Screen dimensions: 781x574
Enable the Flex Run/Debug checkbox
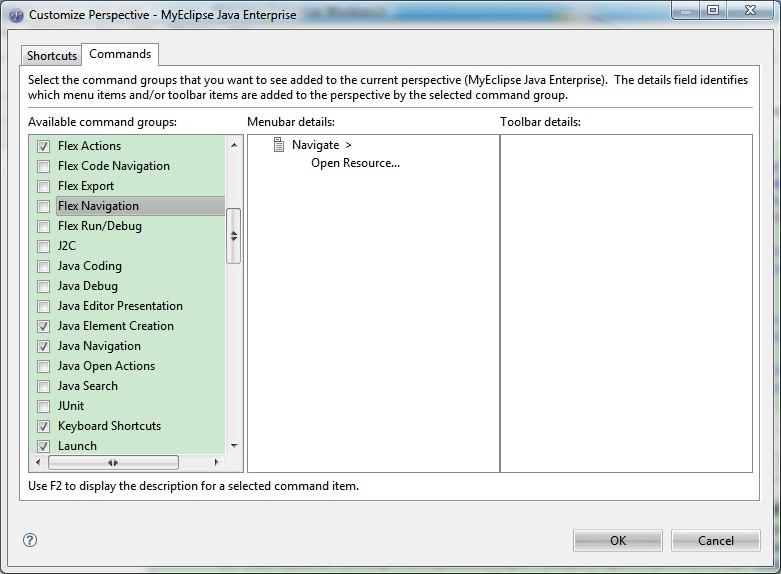click(x=43, y=226)
